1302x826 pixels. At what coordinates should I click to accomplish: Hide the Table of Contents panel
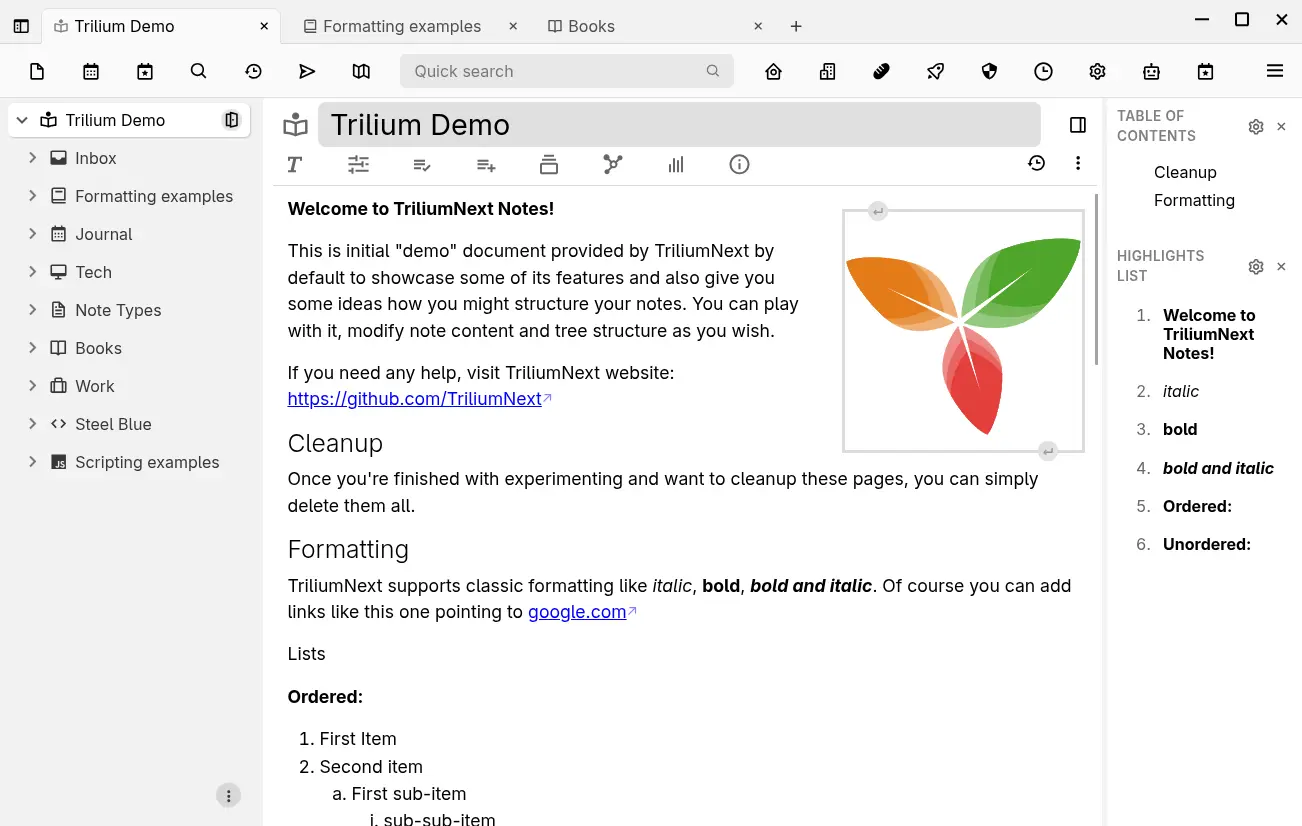[1281, 126]
